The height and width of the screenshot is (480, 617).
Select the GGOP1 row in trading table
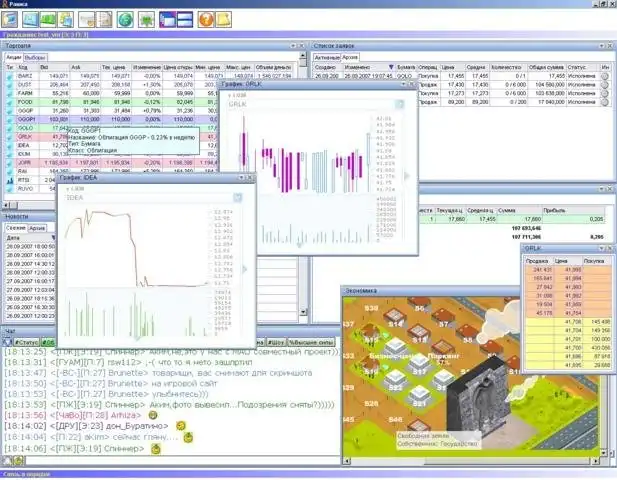[x=110, y=119]
